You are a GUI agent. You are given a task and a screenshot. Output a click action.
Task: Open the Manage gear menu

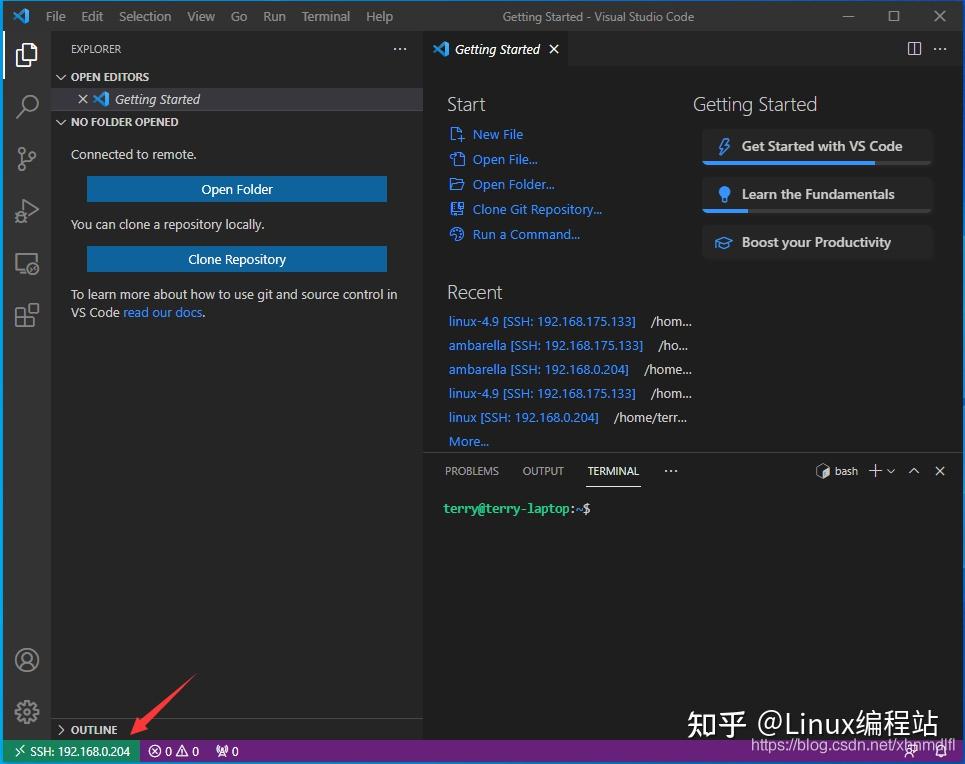pos(26,712)
